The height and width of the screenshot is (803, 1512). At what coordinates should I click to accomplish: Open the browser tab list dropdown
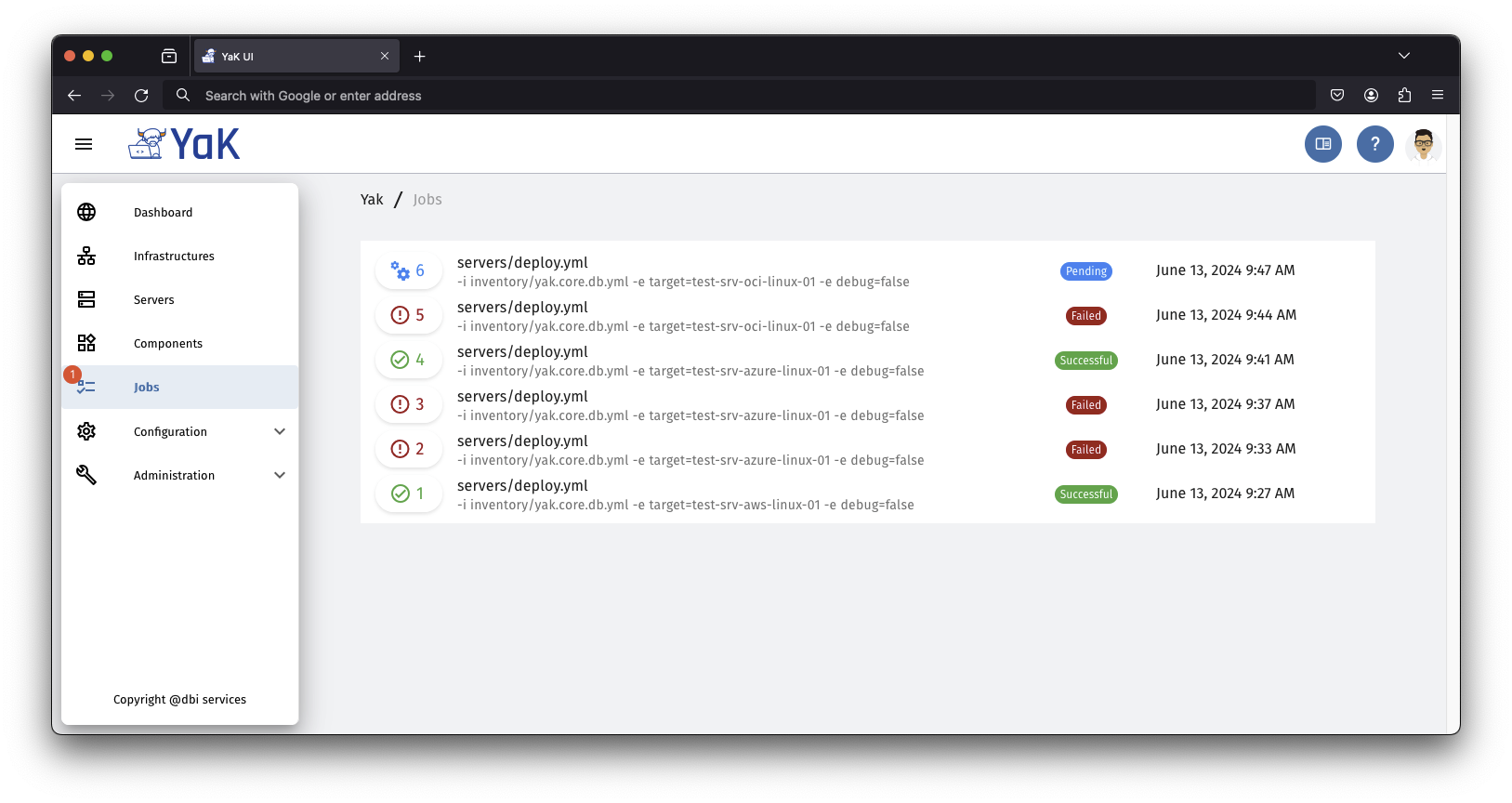tap(1403, 56)
